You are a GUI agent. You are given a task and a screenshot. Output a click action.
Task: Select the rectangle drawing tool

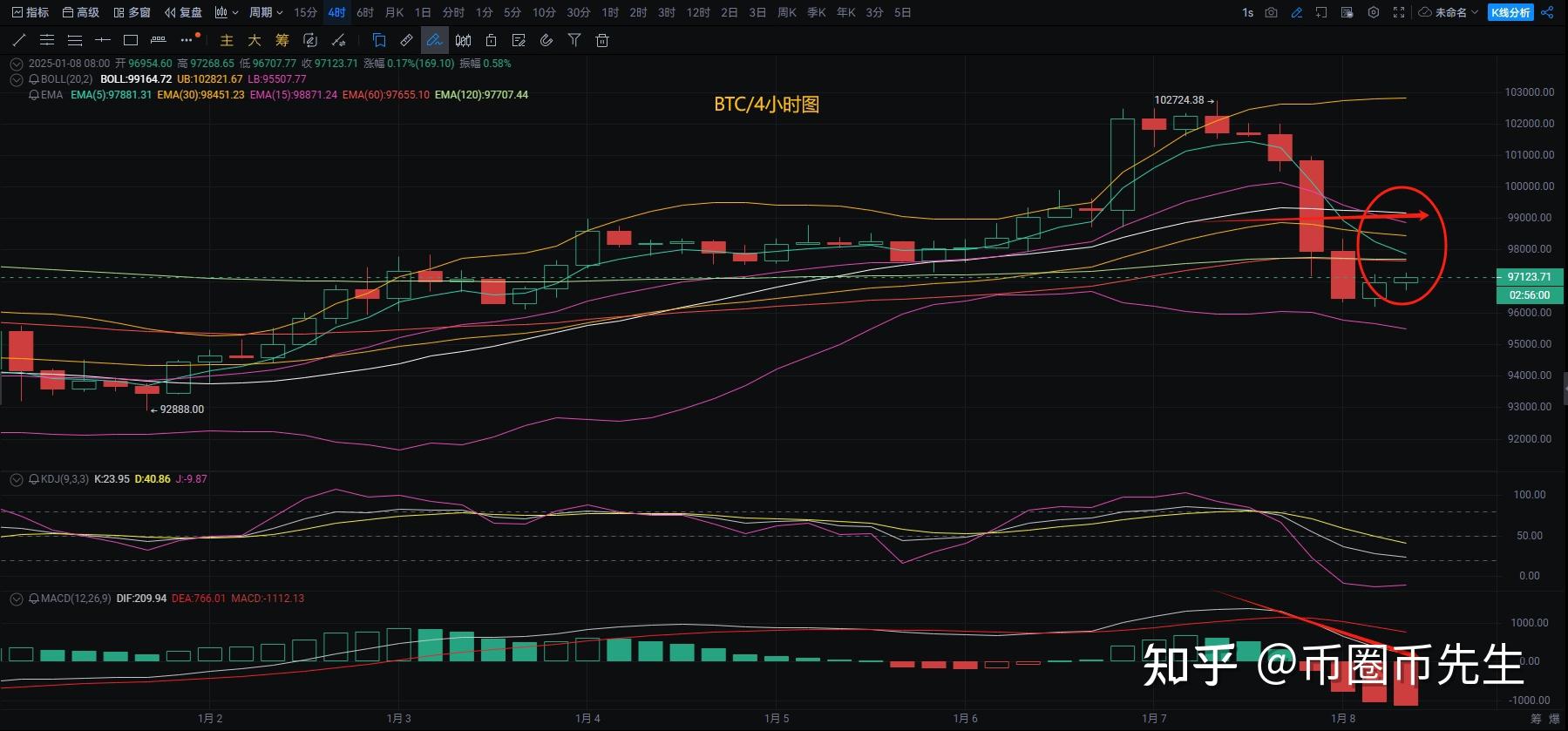131,40
